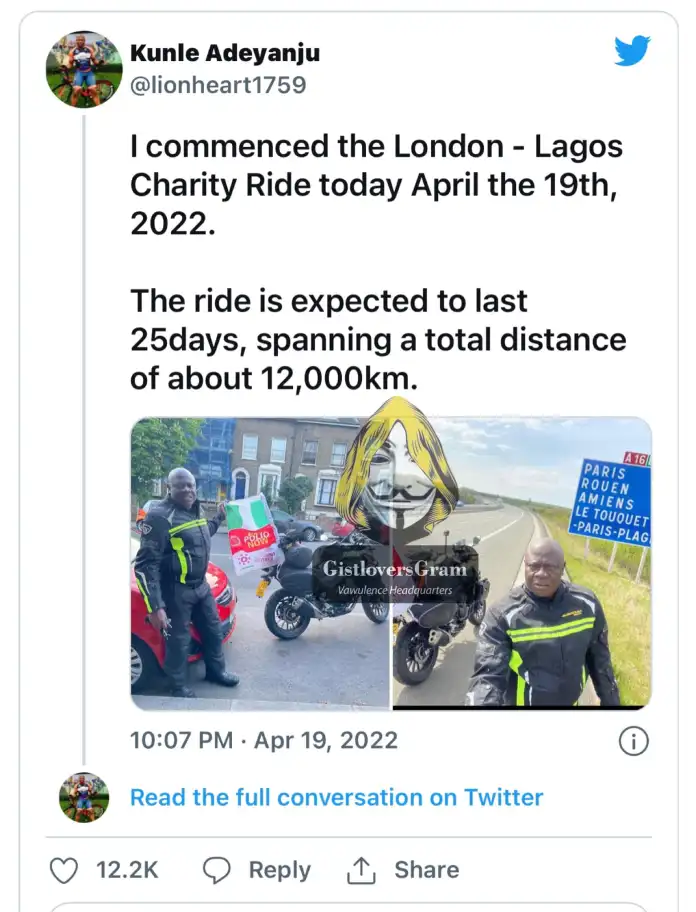This screenshot has width=696, height=912.
Task: Open the Kunle Adeyanju display name
Action: pos(225,53)
